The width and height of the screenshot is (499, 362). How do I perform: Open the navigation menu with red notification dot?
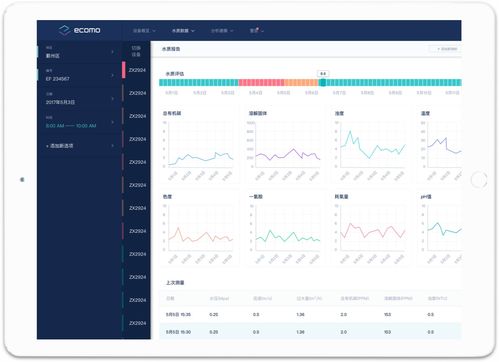coord(257,31)
